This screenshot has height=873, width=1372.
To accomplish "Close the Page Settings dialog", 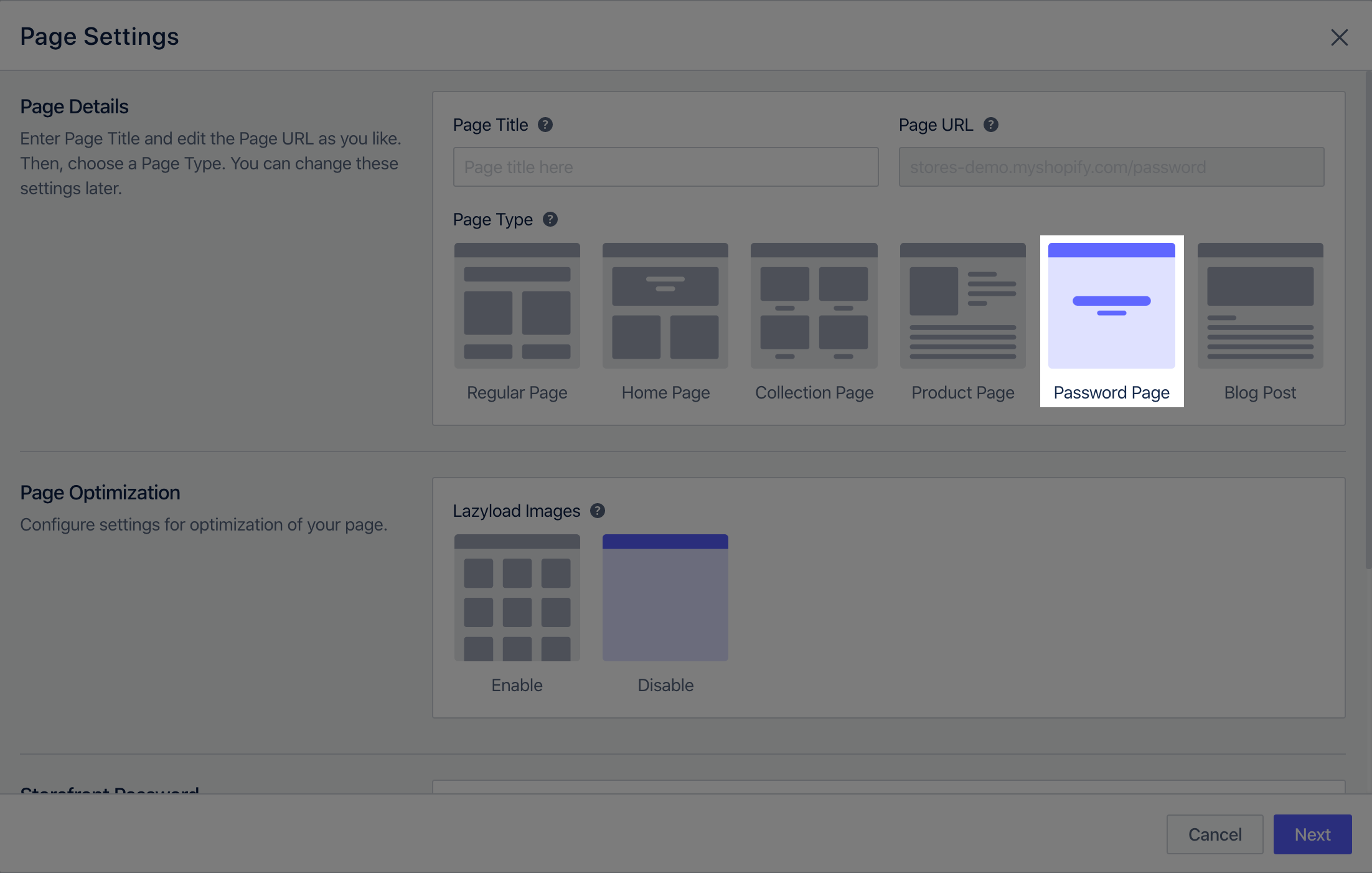I will 1339,37.
